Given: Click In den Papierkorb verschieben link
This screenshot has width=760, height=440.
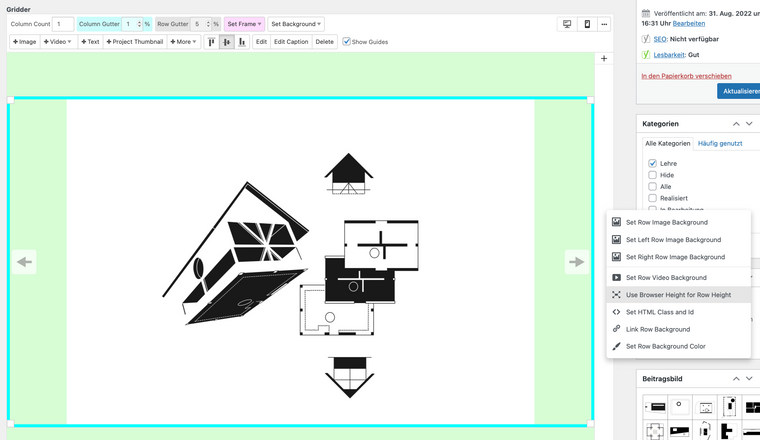Looking at the screenshot, I should coord(686,75).
